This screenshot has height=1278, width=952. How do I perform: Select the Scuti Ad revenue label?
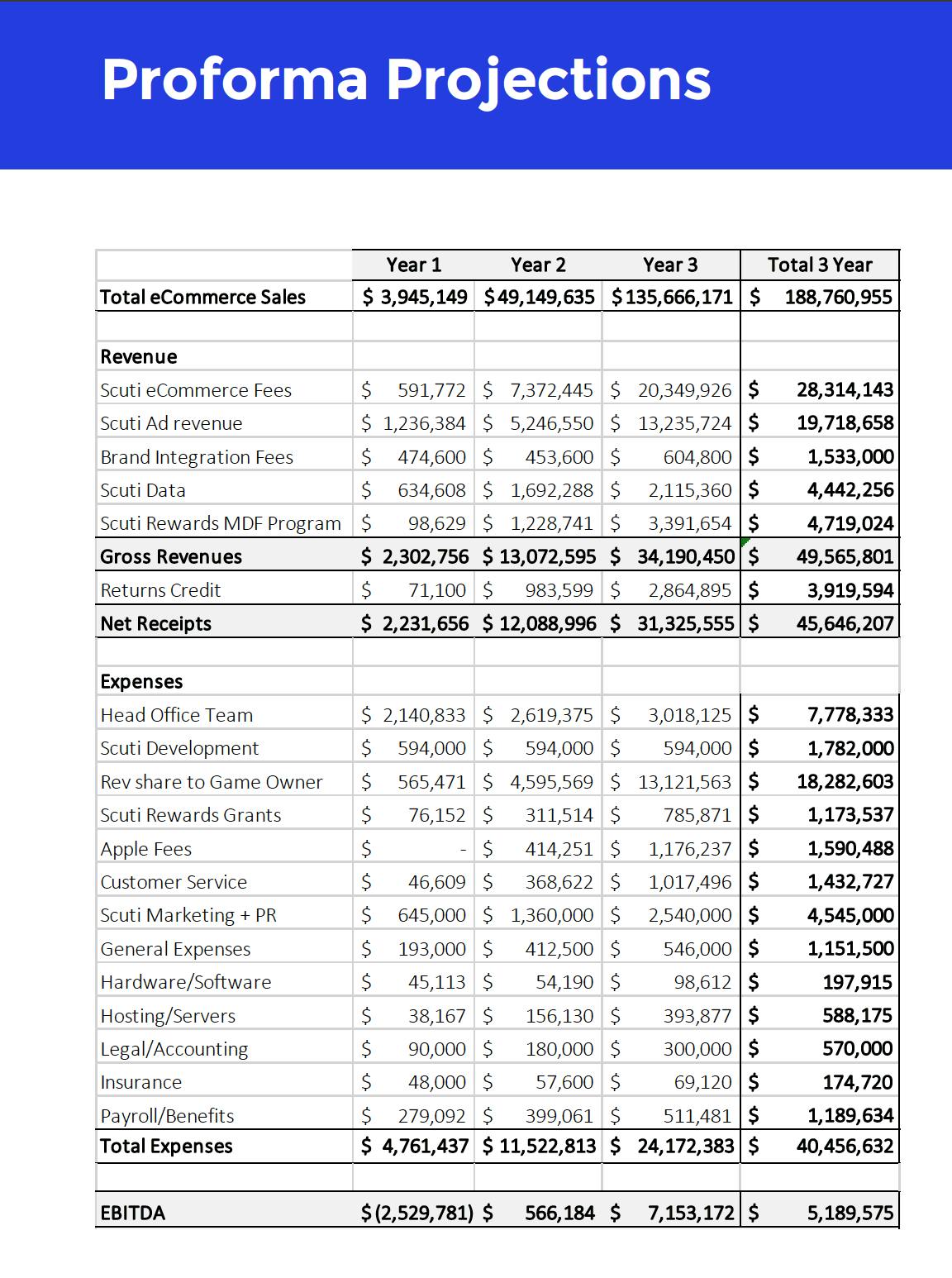click(171, 423)
